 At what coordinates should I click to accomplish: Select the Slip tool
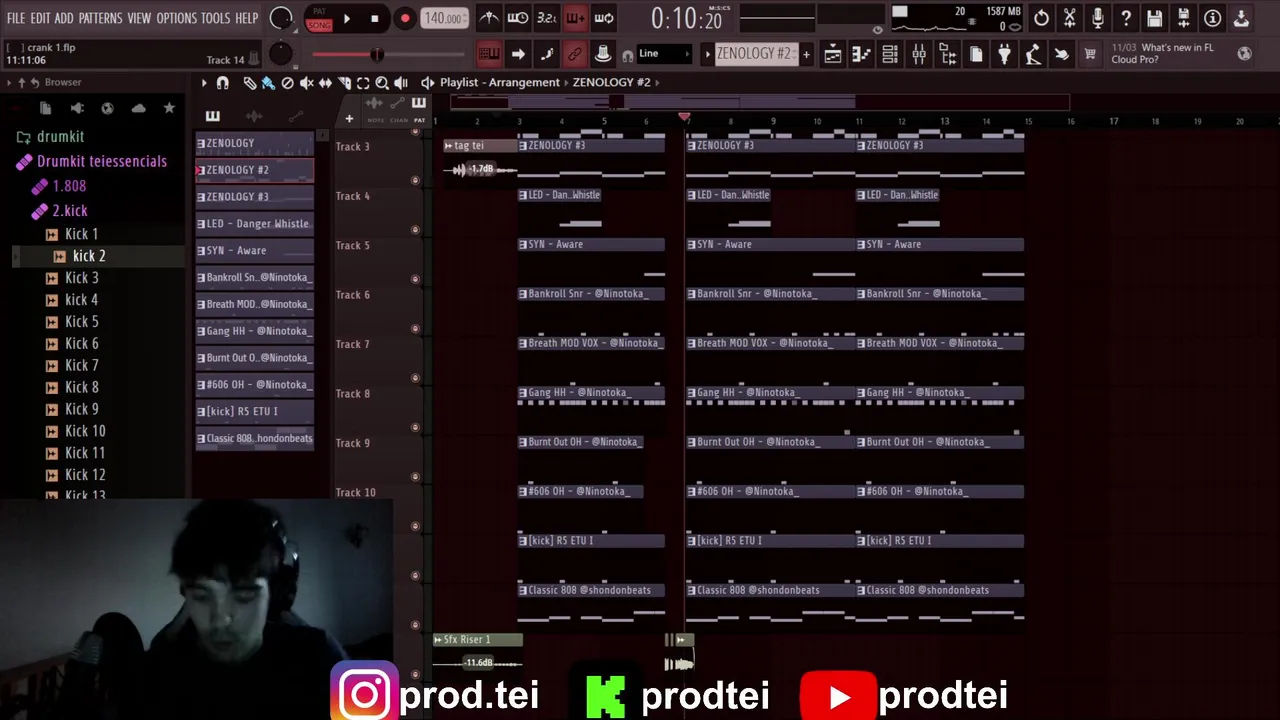tap(326, 83)
